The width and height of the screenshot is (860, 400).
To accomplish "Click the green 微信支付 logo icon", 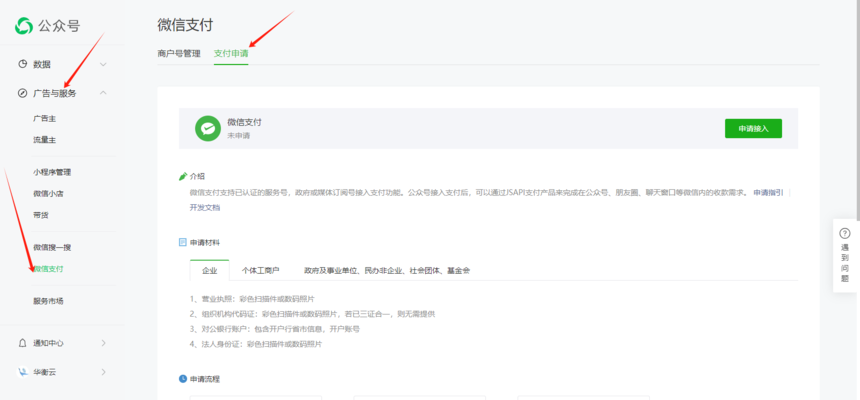I will coord(208,128).
